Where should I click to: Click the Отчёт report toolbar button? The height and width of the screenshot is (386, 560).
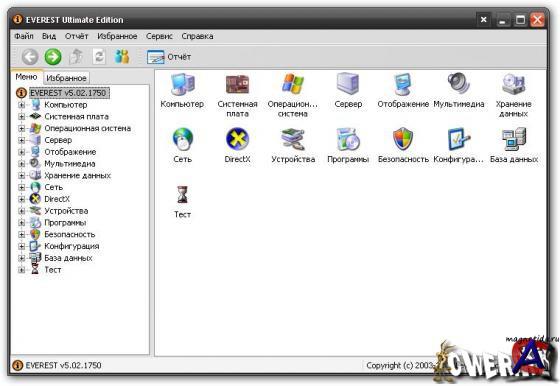click(x=169, y=57)
